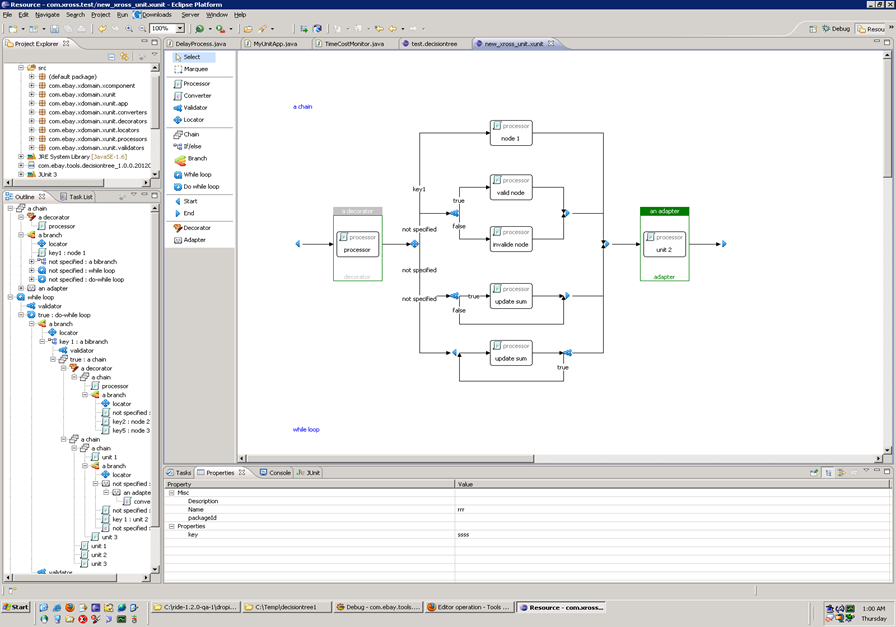Choose the Adapter palette tool
The width and height of the screenshot is (896, 627).
click(x=194, y=240)
